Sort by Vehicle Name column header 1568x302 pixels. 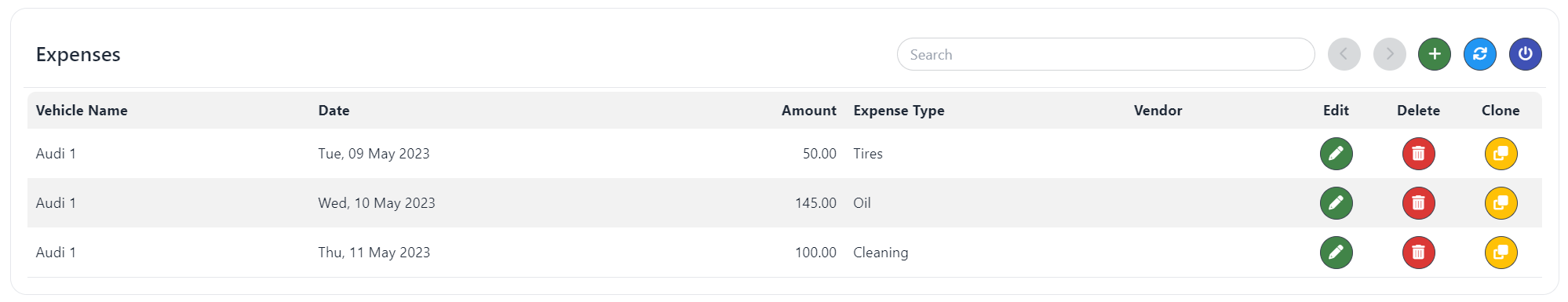[82, 111]
